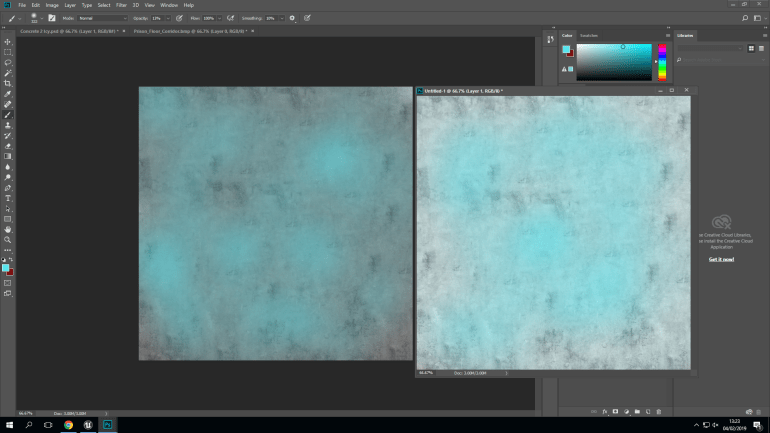Open the search icon in options bar
The image size is (770, 433).
click(x=745, y=18)
